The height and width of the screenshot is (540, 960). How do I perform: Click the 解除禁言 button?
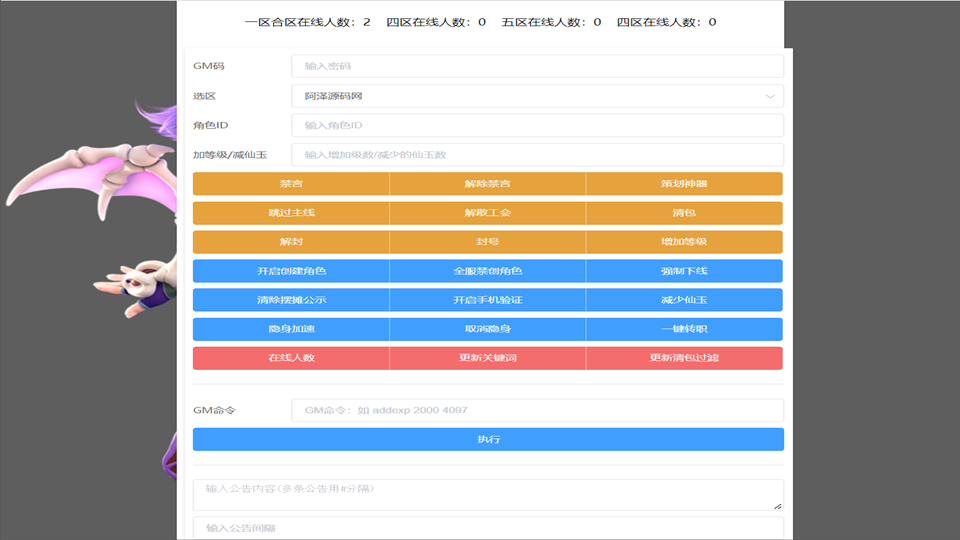pos(487,184)
